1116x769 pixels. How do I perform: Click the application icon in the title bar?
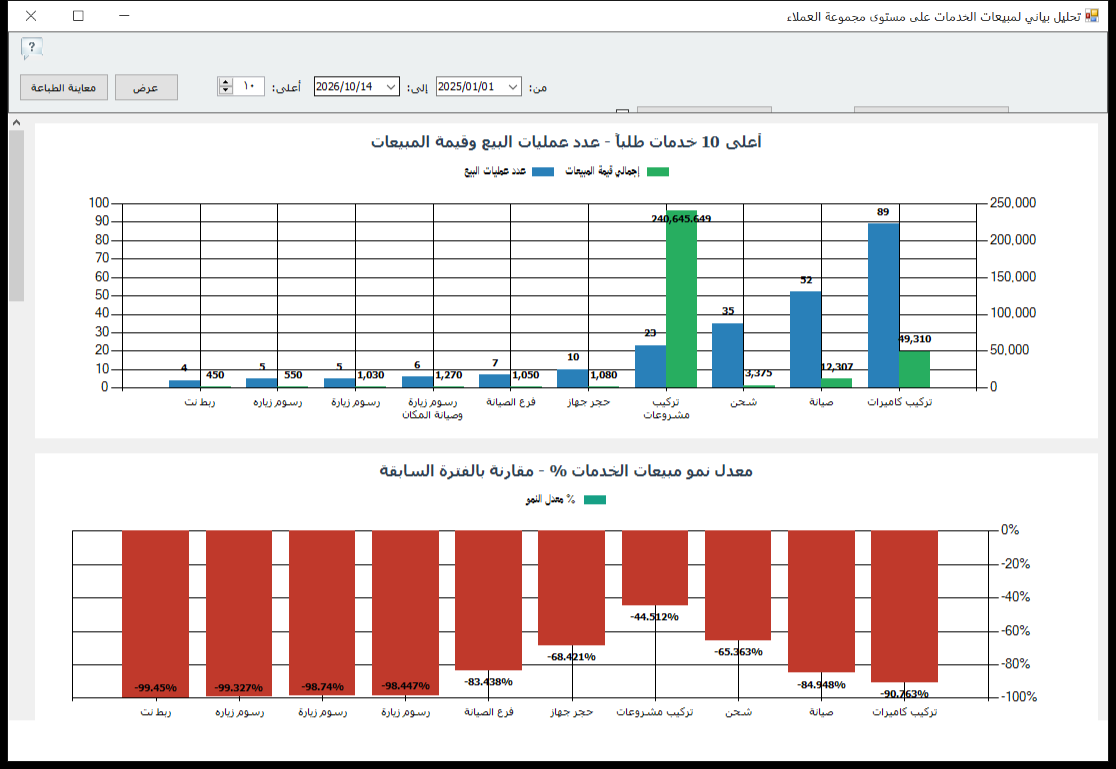1092,16
